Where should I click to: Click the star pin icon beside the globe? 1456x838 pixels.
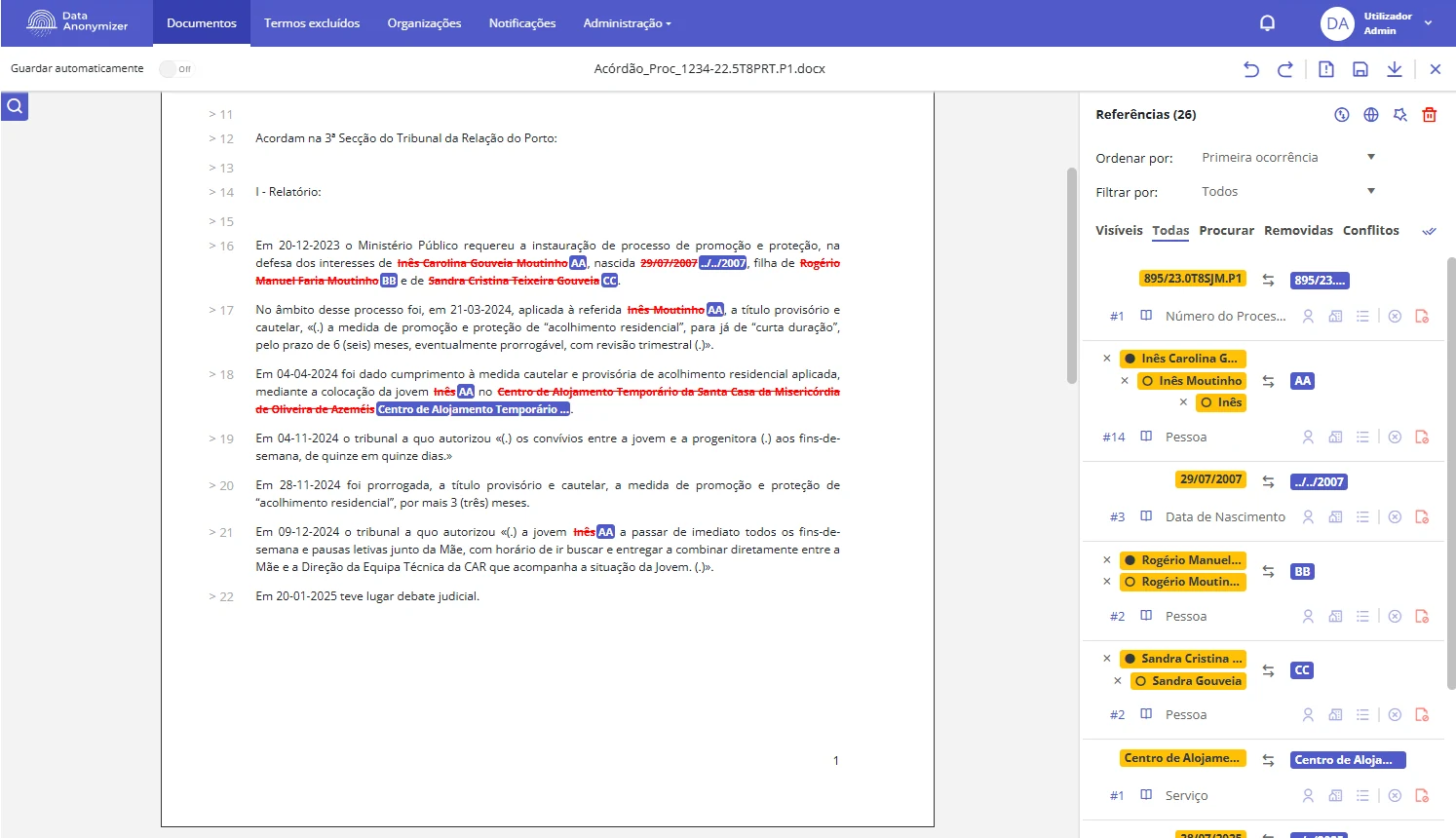tap(1400, 115)
